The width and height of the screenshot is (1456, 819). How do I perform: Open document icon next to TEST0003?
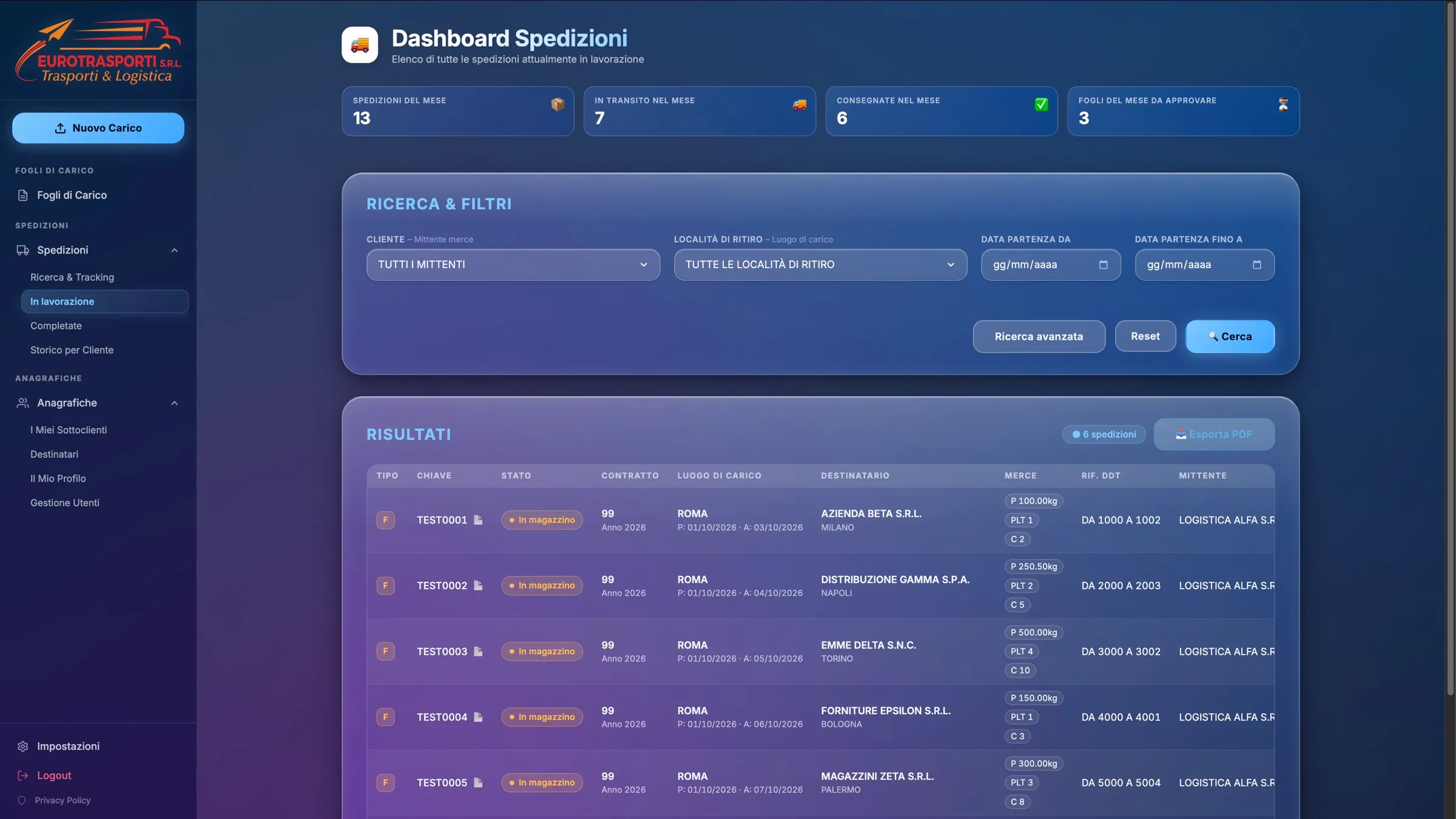(x=478, y=651)
